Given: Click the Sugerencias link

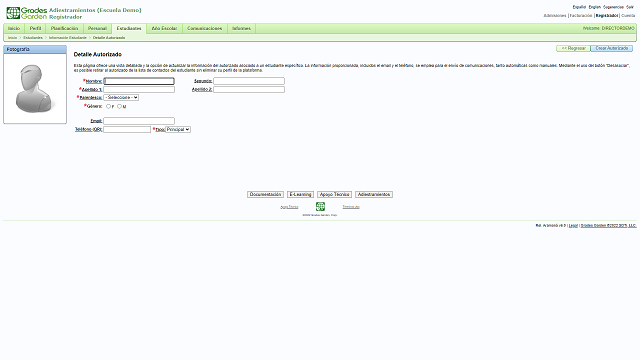Looking at the screenshot, I should coord(613,7).
